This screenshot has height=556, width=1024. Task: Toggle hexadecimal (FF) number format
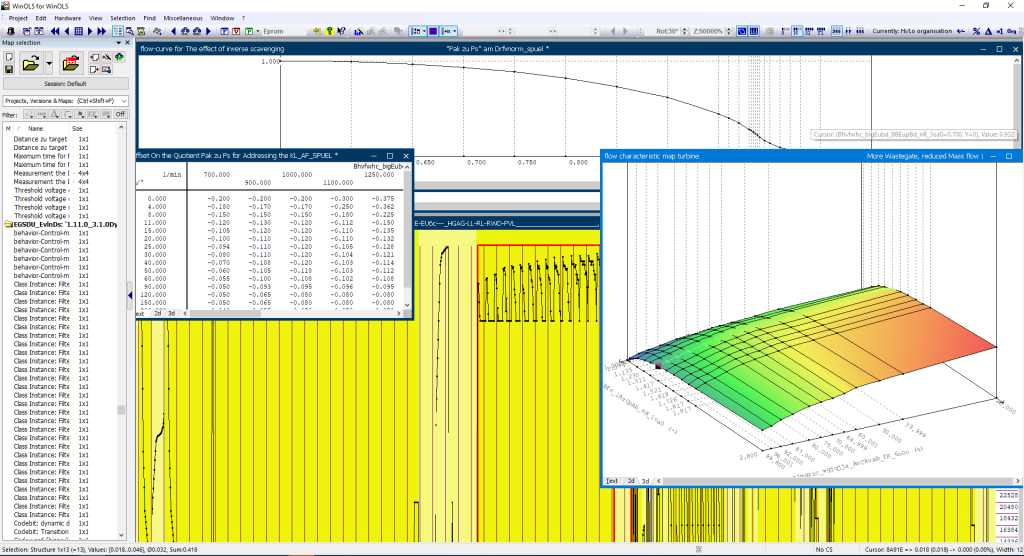[848, 31]
